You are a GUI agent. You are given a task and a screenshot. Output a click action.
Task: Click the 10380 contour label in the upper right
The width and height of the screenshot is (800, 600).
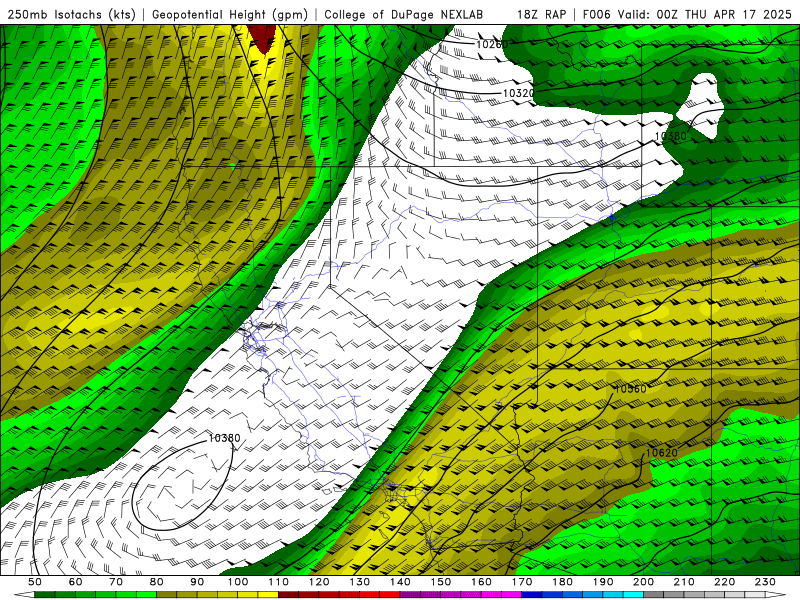[670, 136]
